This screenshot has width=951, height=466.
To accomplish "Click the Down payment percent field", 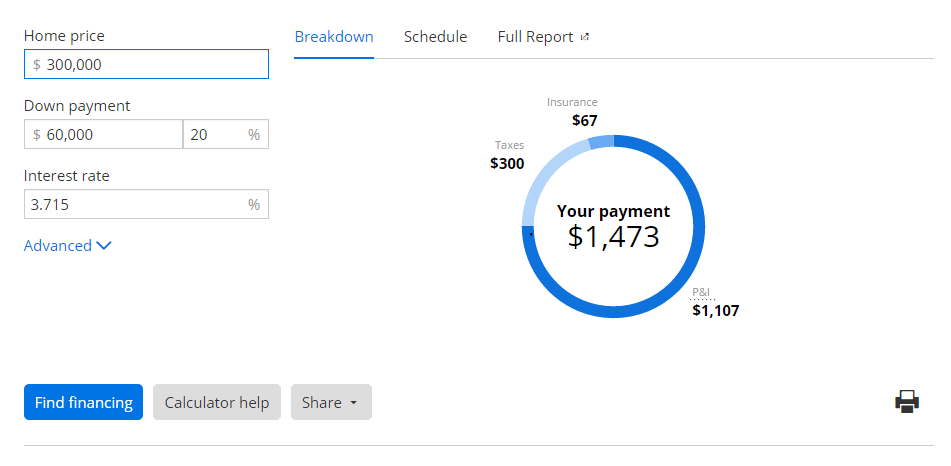I will click(x=226, y=134).
